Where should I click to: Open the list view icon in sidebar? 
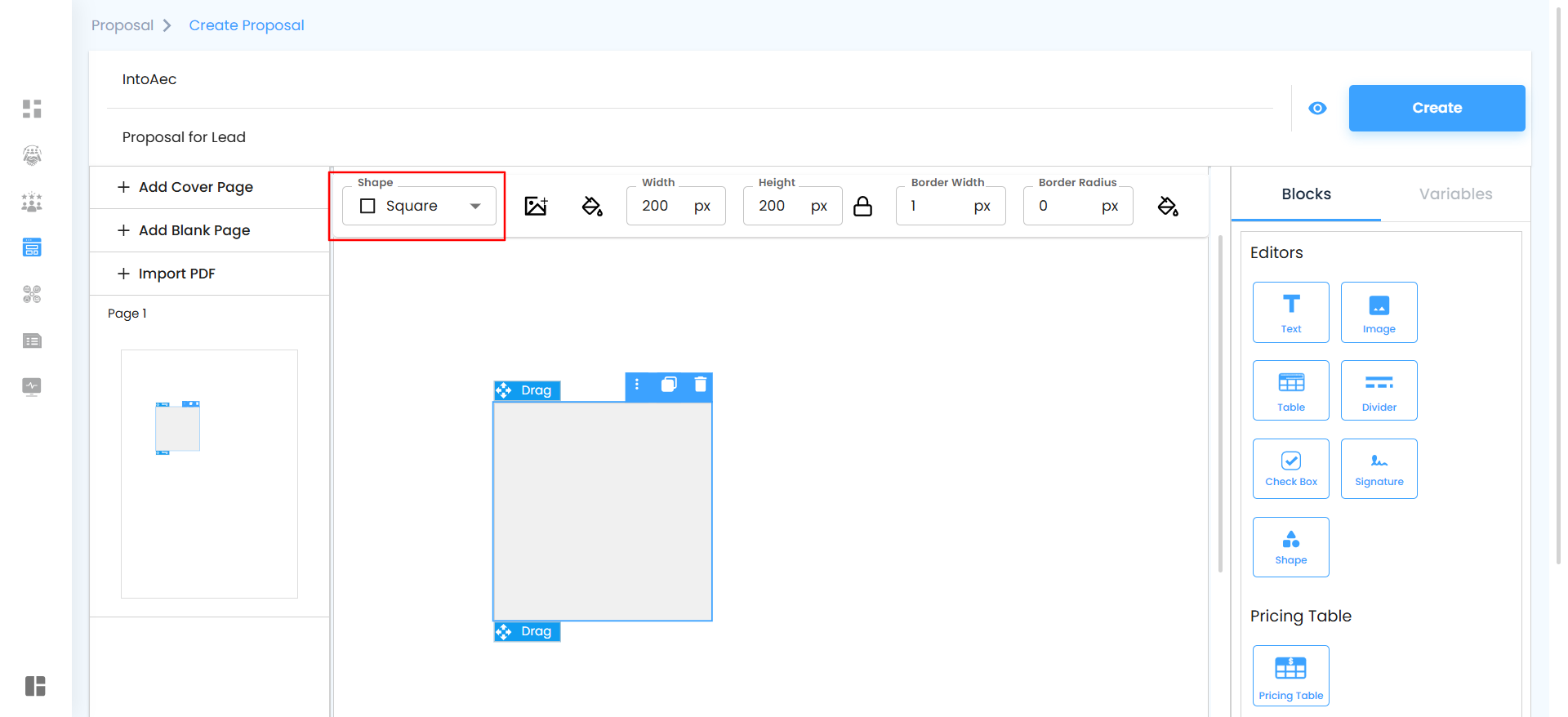point(32,341)
